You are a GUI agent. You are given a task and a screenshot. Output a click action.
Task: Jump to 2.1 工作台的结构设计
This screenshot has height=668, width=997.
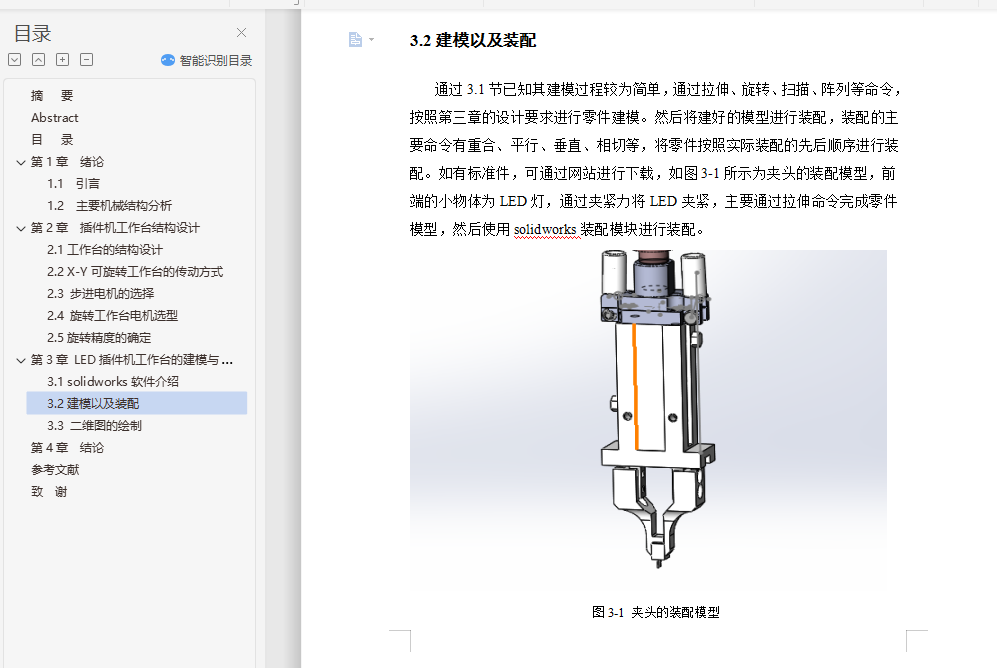tap(105, 250)
